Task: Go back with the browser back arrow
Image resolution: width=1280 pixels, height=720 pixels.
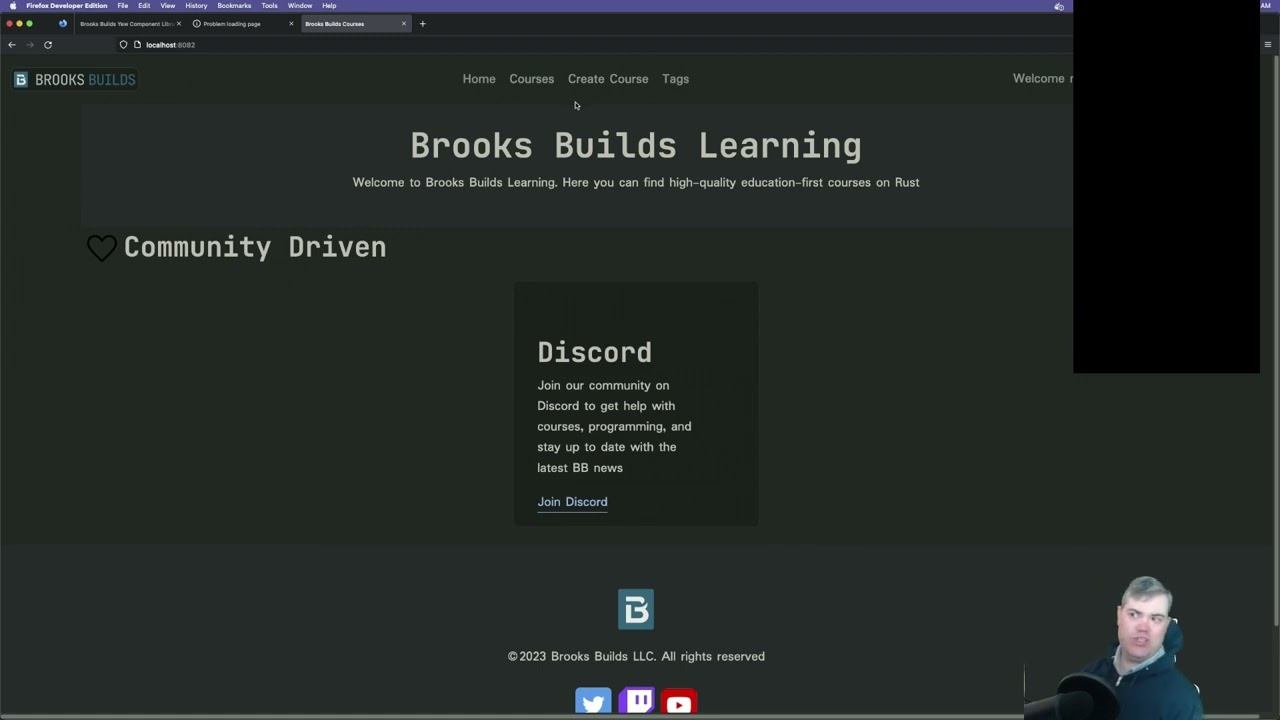Action: [12, 45]
